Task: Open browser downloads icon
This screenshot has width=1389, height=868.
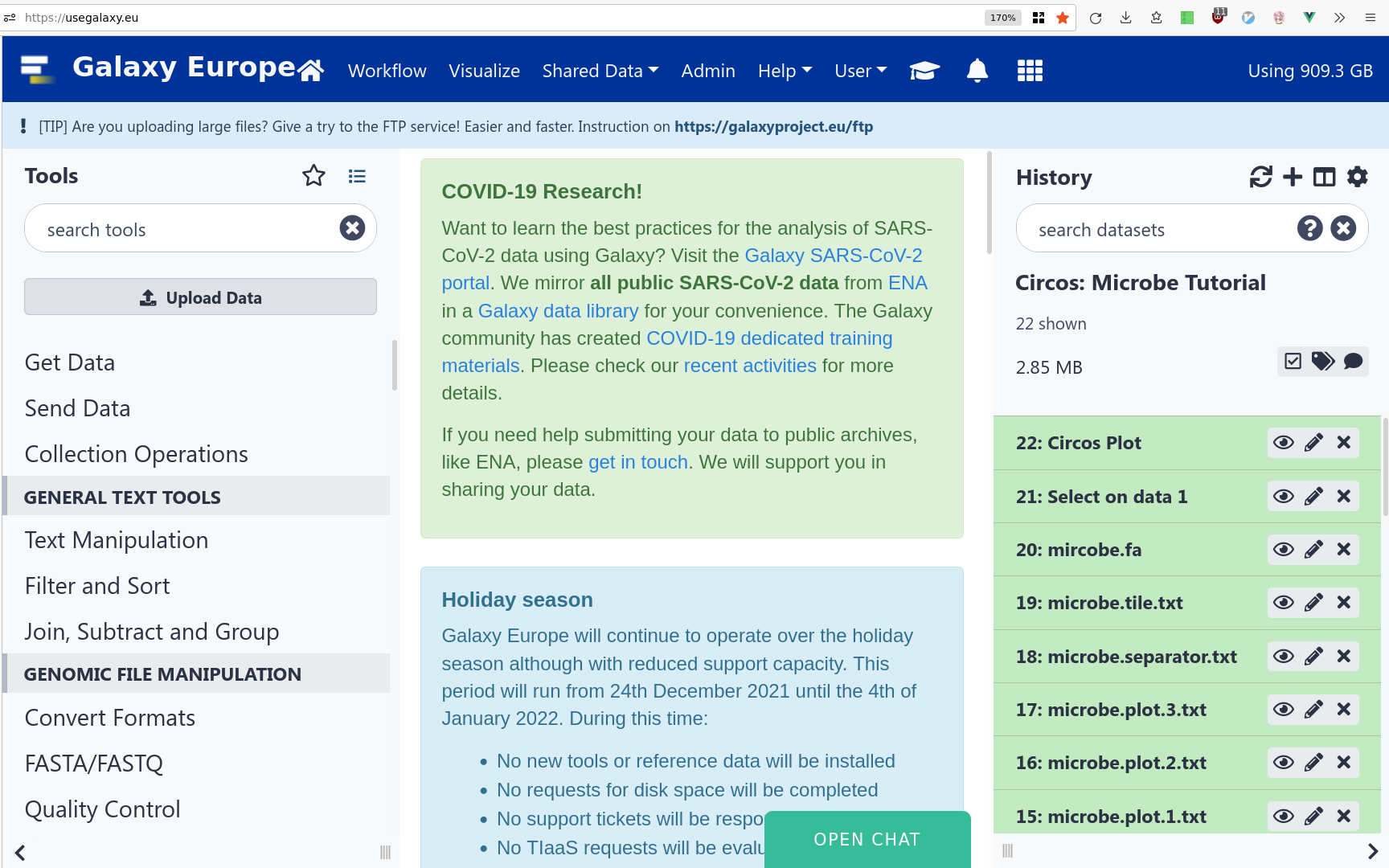Action: 1125,18
